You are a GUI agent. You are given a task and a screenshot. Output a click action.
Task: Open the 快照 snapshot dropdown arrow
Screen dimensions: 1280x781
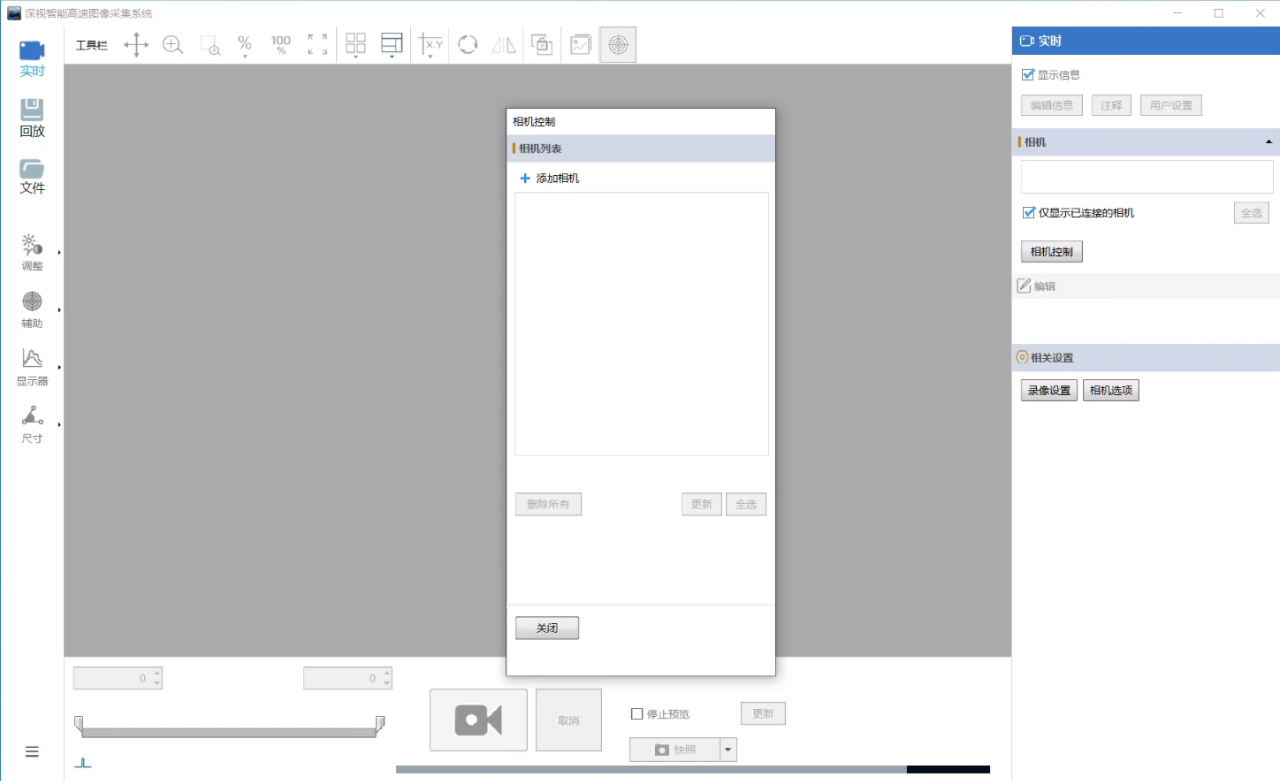(728, 750)
